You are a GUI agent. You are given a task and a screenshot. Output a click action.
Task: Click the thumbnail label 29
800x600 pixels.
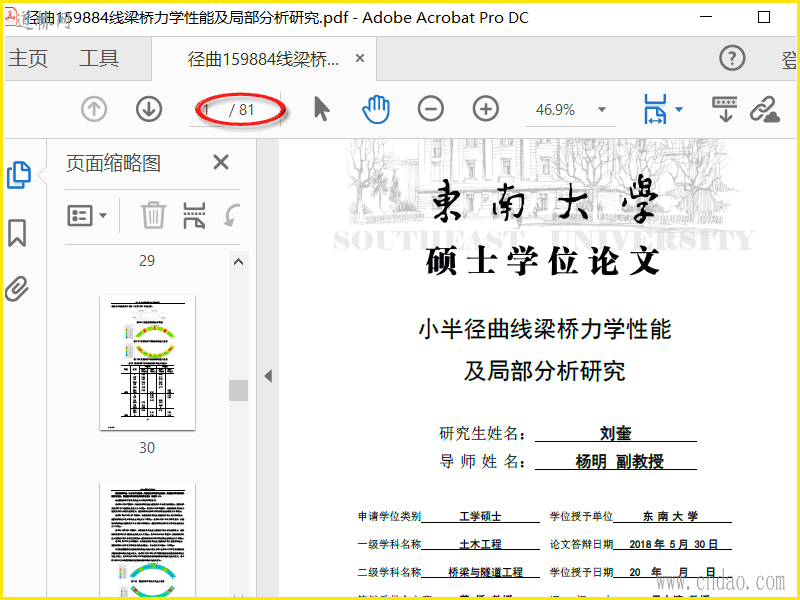pos(147,261)
